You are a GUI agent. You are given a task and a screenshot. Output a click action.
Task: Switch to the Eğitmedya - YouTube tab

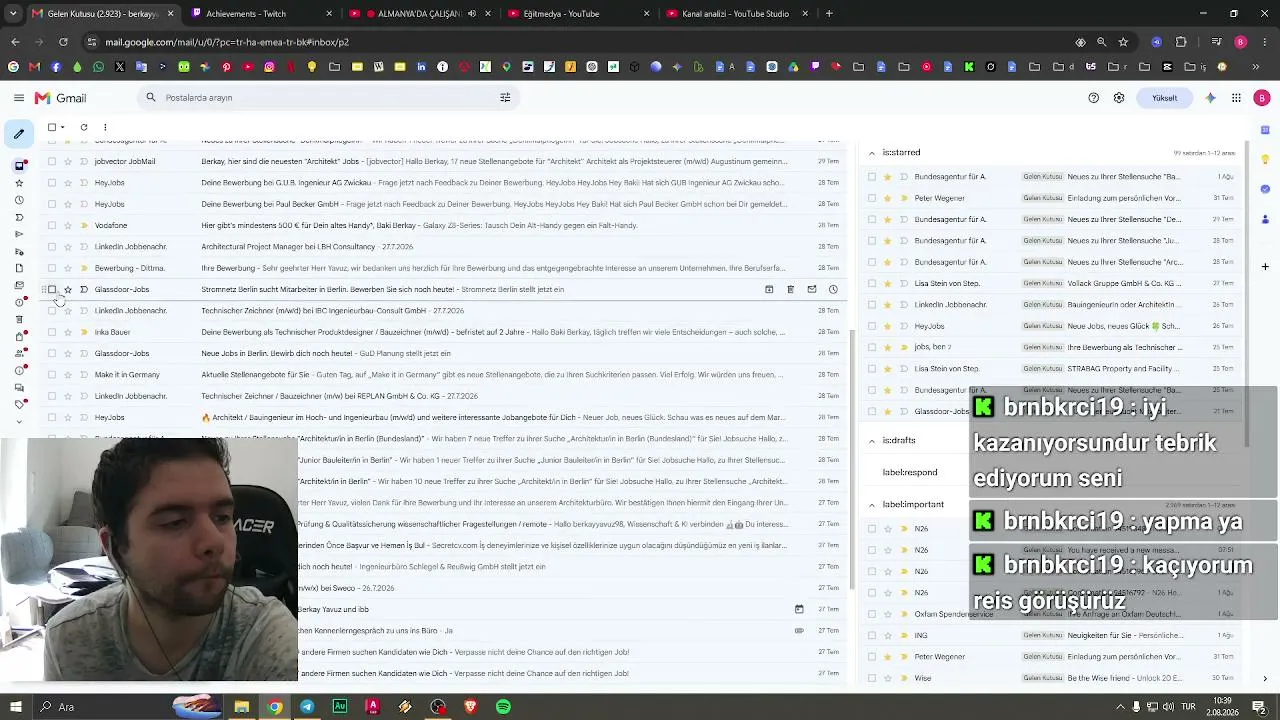tap(579, 14)
